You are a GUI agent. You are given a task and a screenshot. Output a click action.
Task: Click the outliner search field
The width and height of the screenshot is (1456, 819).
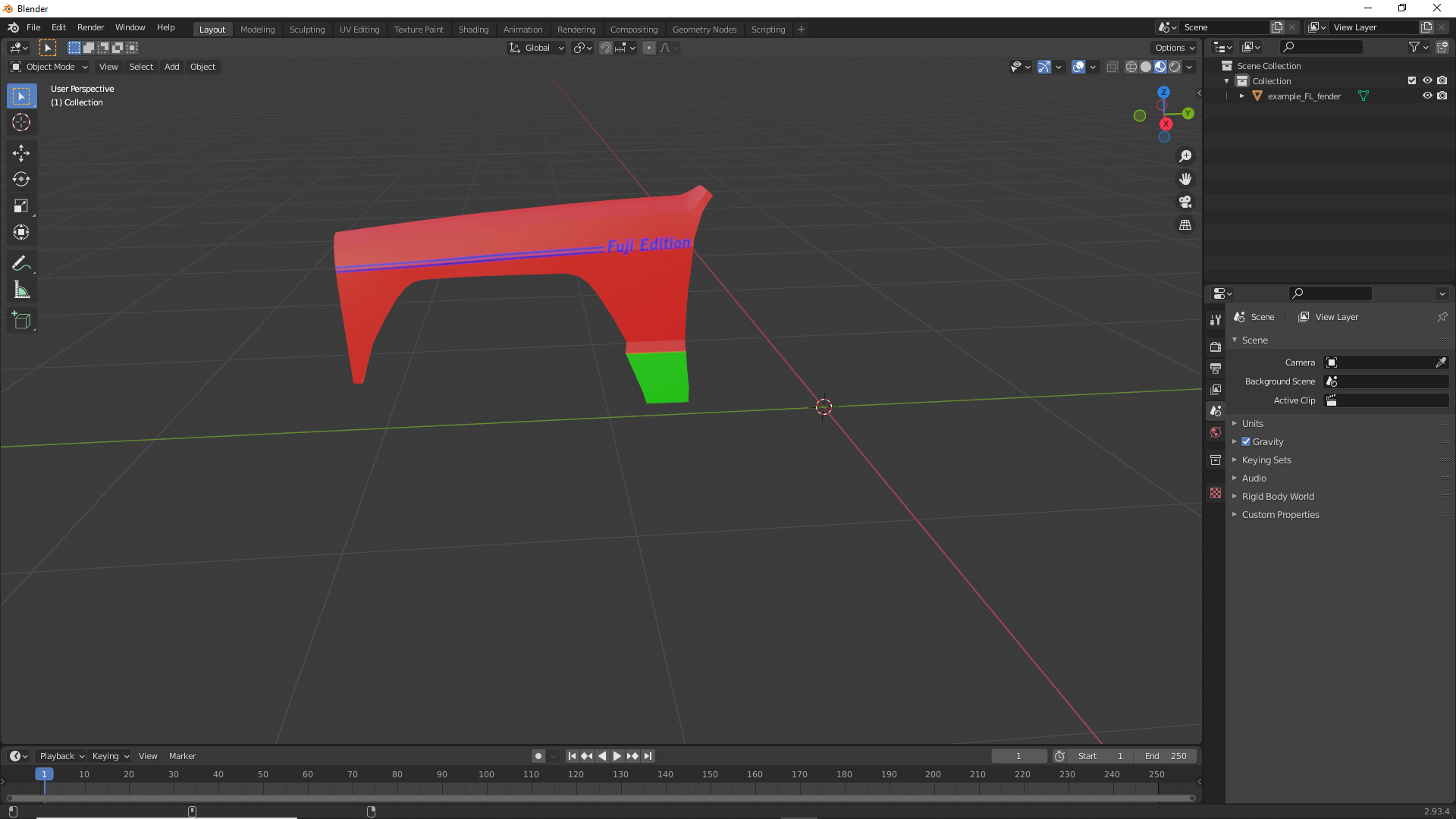pyautogui.click(x=1320, y=47)
